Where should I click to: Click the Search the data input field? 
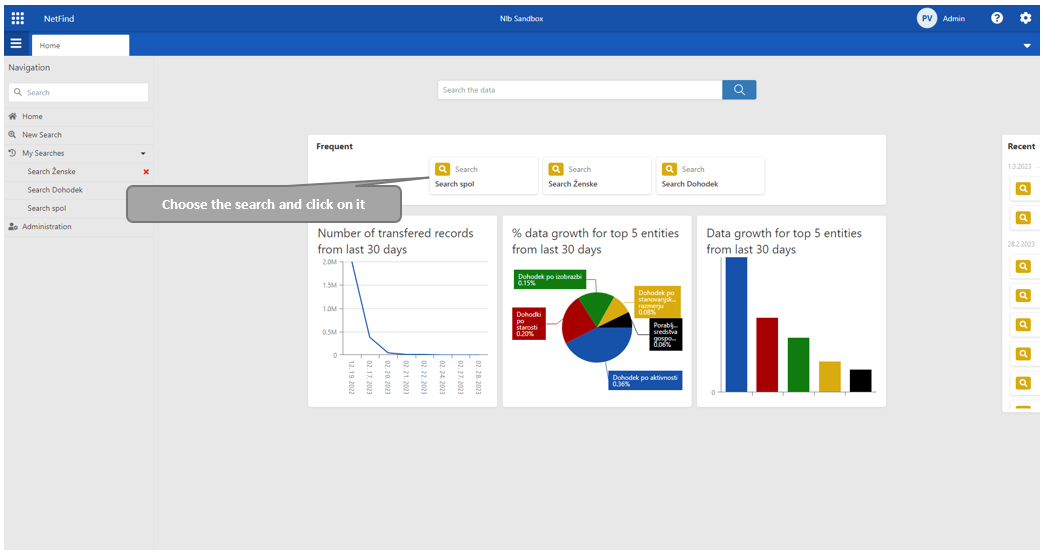click(x=580, y=90)
